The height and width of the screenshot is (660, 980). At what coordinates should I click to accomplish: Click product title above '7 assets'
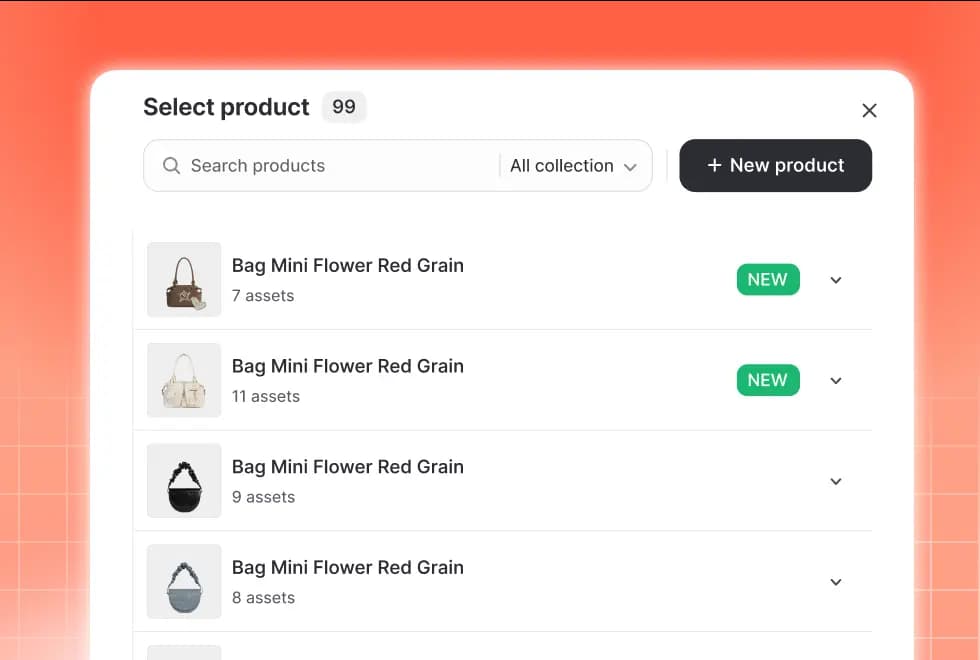click(x=348, y=266)
